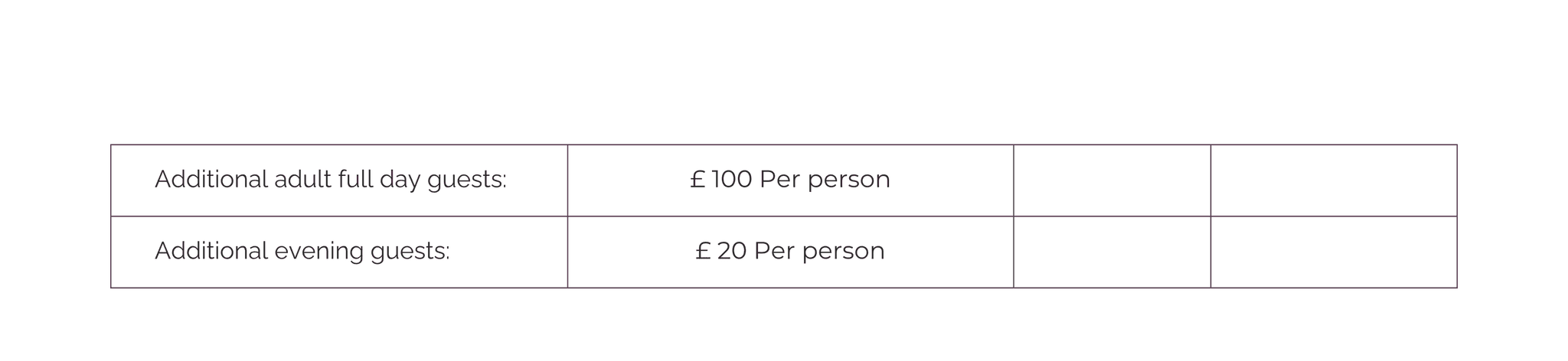Click the empty third cell in the evening guests row
Viewport: 1568px width, 361px height.
1112,252
